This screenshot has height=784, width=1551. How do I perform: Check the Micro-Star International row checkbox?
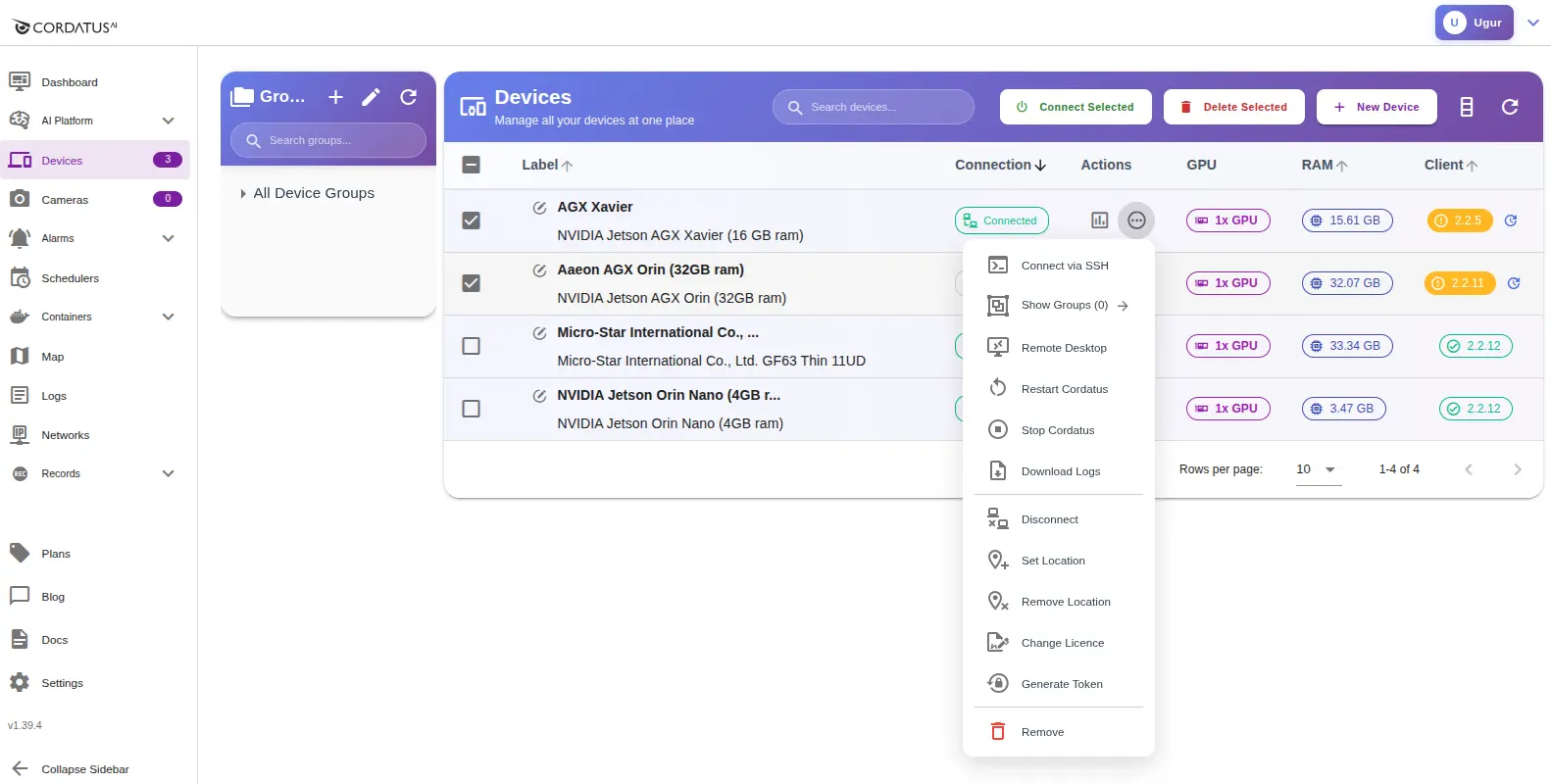pos(471,346)
